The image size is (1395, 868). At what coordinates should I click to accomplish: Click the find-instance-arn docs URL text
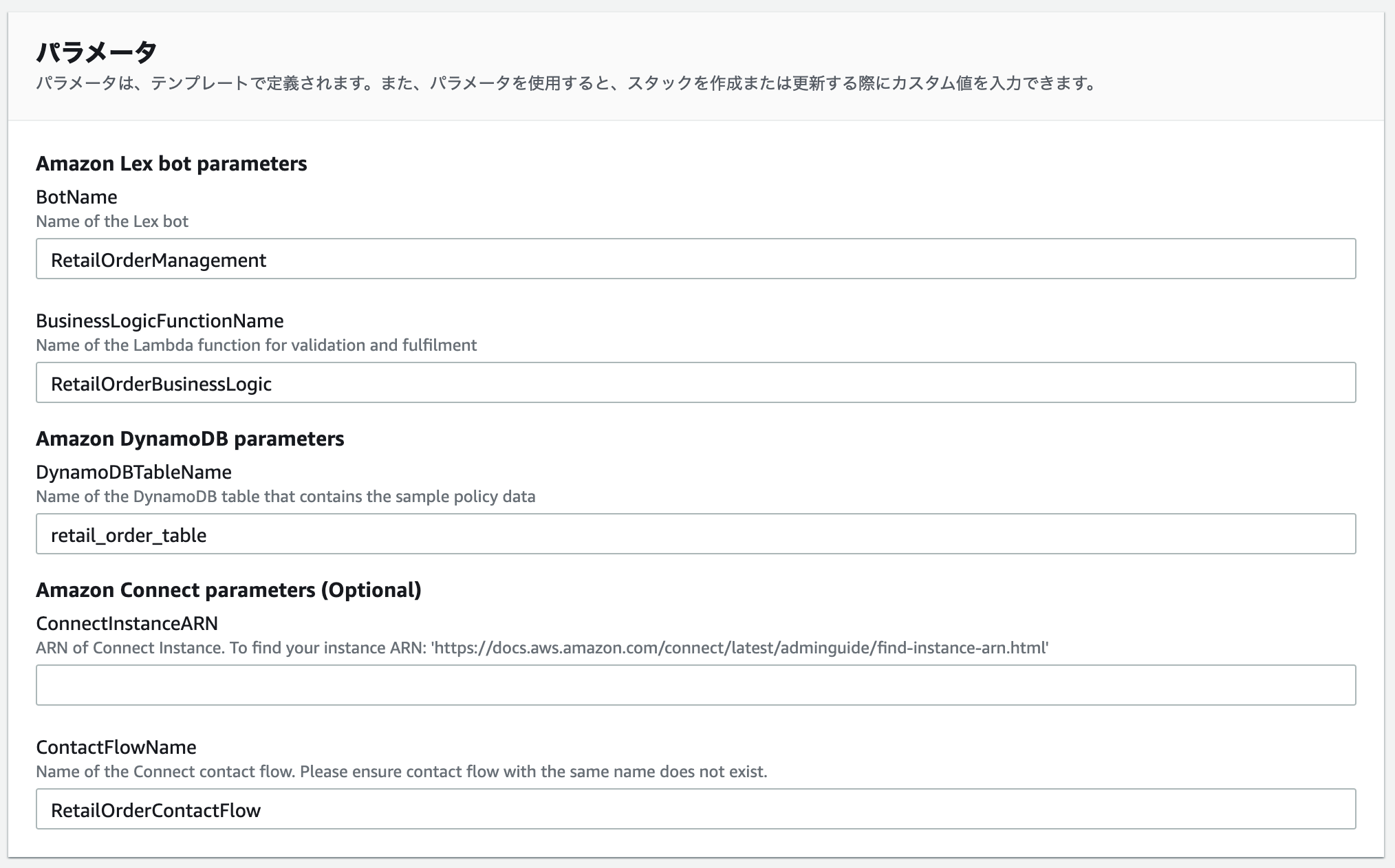[x=739, y=648]
